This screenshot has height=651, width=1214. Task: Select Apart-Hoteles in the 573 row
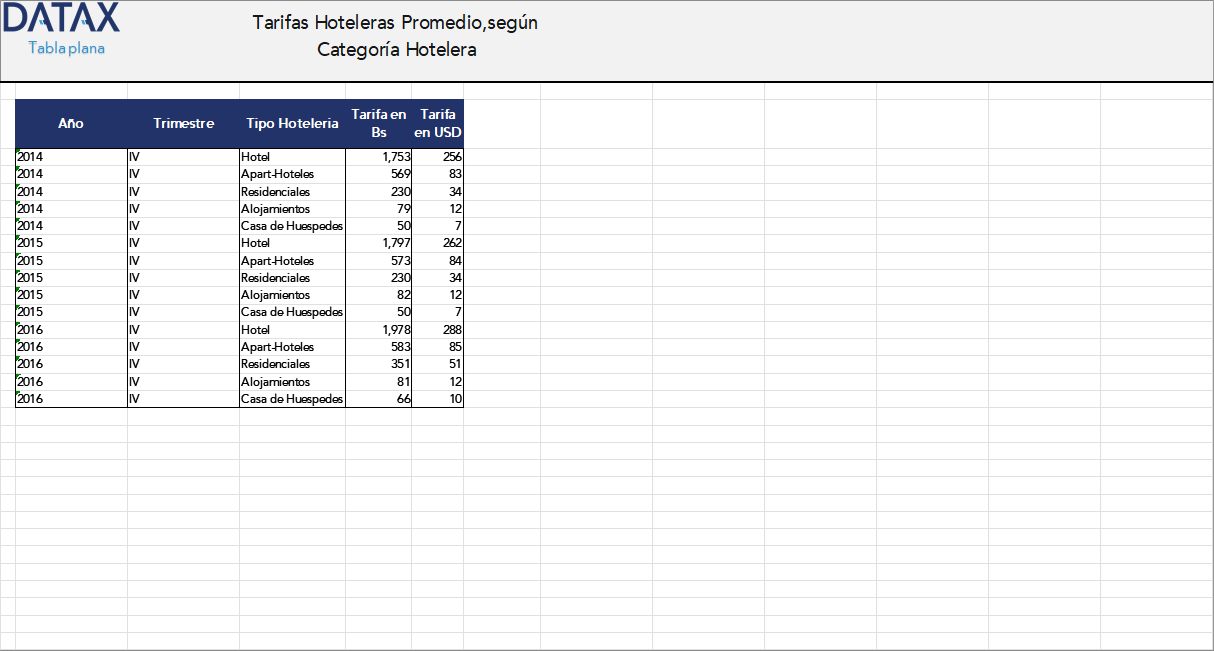coord(292,261)
